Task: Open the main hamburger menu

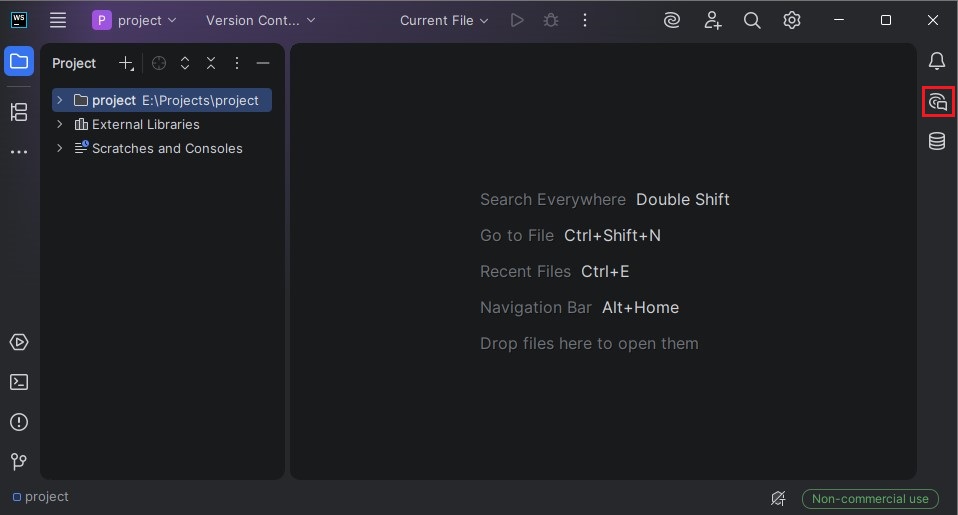Action: tap(58, 20)
